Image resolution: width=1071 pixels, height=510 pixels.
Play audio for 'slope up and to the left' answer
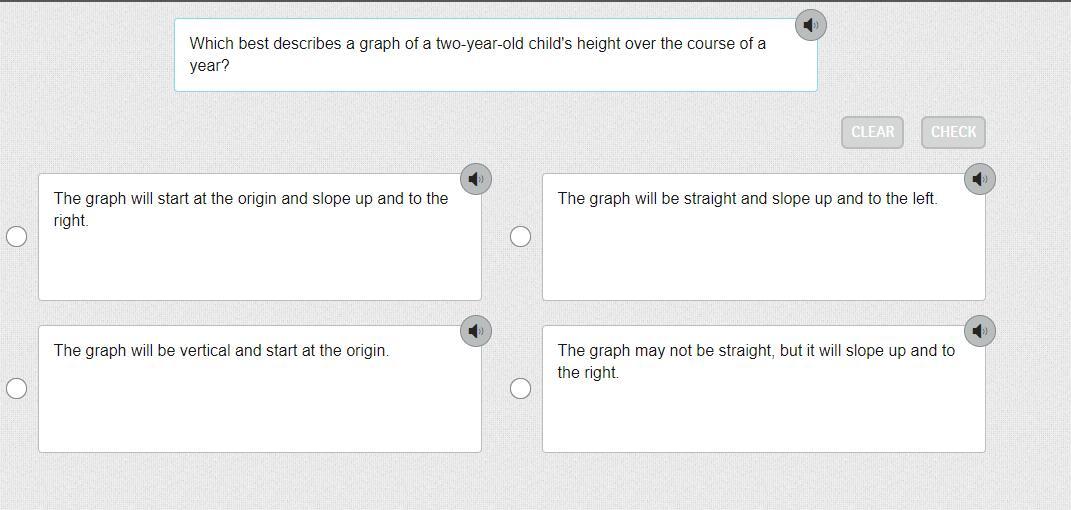pyautogui.click(x=980, y=179)
